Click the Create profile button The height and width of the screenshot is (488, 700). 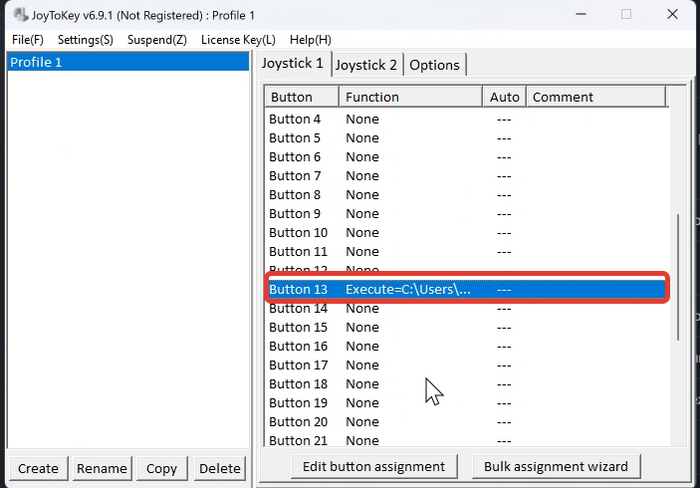pos(38,468)
